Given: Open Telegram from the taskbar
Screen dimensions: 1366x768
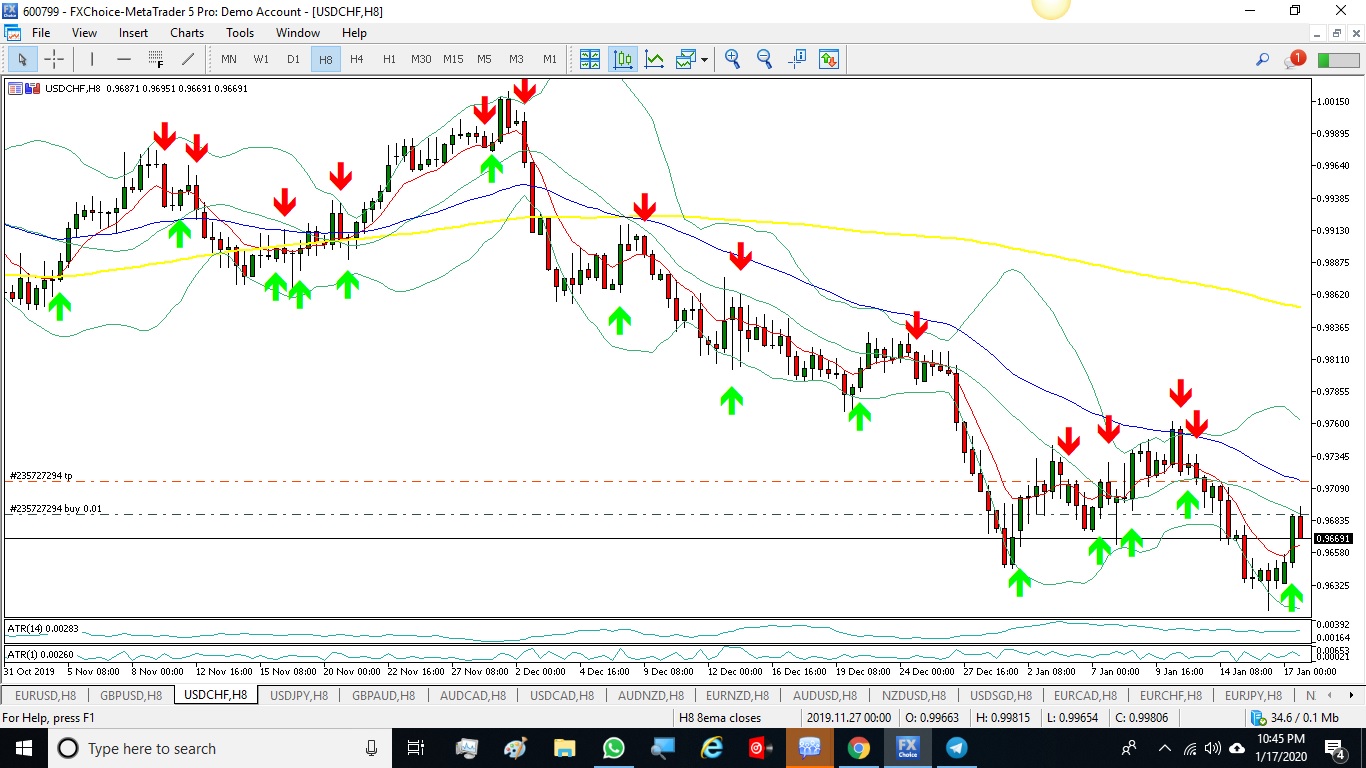Looking at the screenshot, I should coord(956,748).
